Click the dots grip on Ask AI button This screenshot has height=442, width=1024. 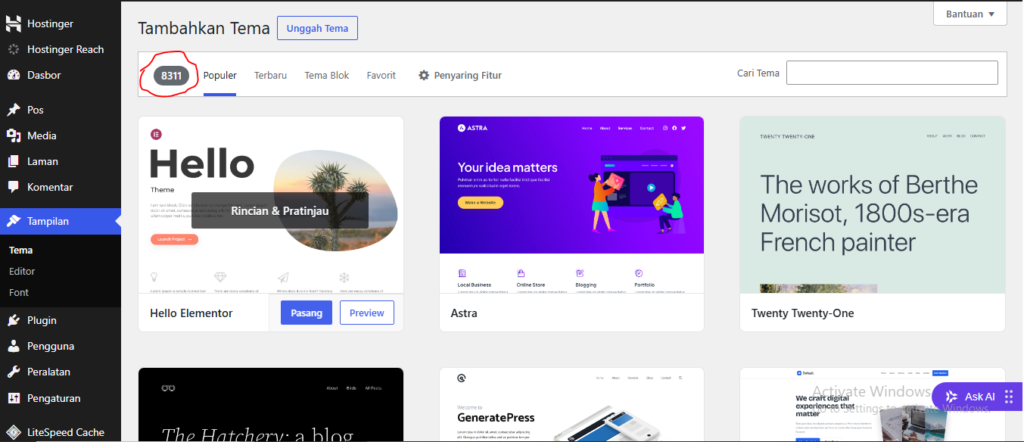point(1008,396)
